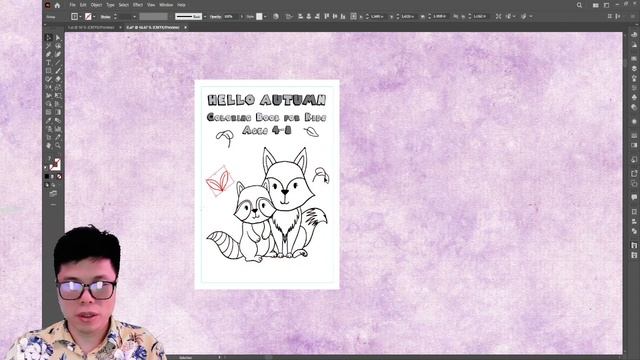Select the Curvature tool
Screen dimensions: 640x360
[x=58, y=54]
